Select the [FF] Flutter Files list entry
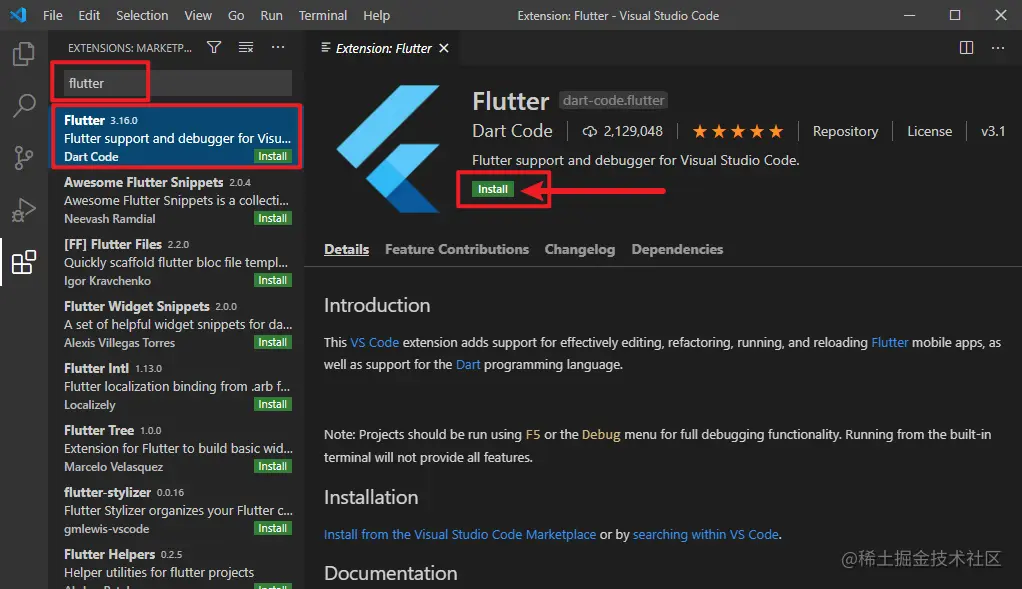The image size is (1022, 589). click(177, 262)
